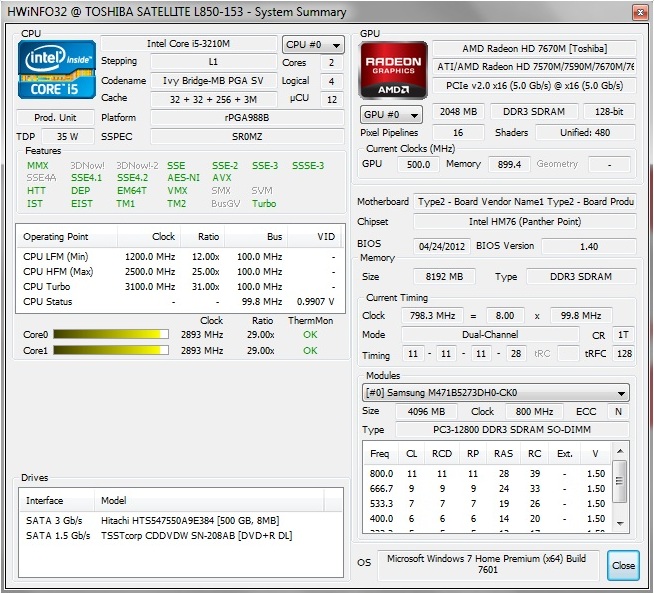Click the 04/24/2012 BIOS date field

coord(442,246)
